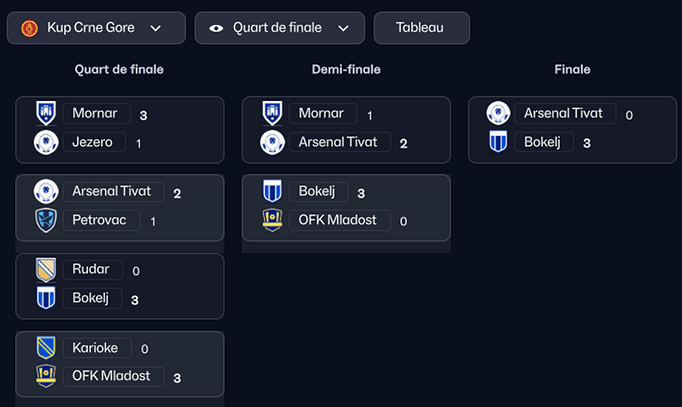682x407 pixels.
Task: Open the Quart de finale round dropdown
Action: click(x=280, y=28)
